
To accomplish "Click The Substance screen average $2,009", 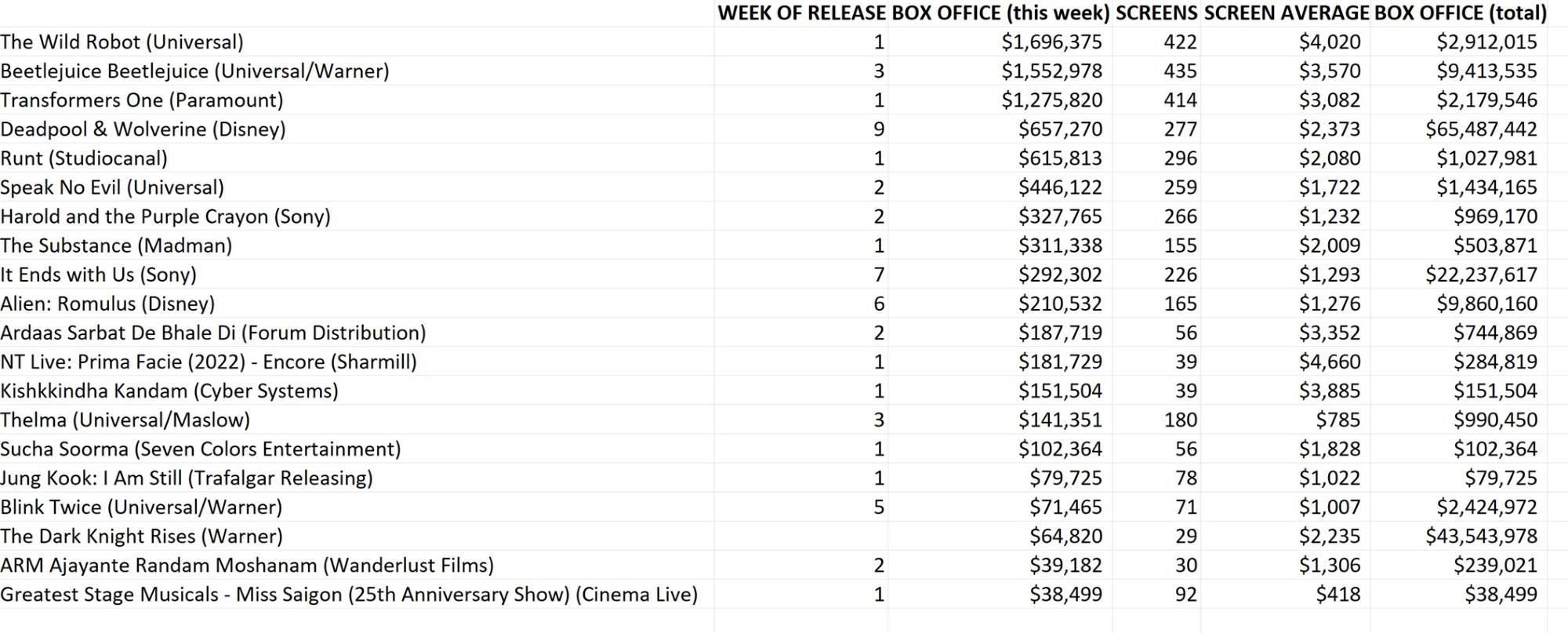I will pyautogui.click(x=1329, y=246).
